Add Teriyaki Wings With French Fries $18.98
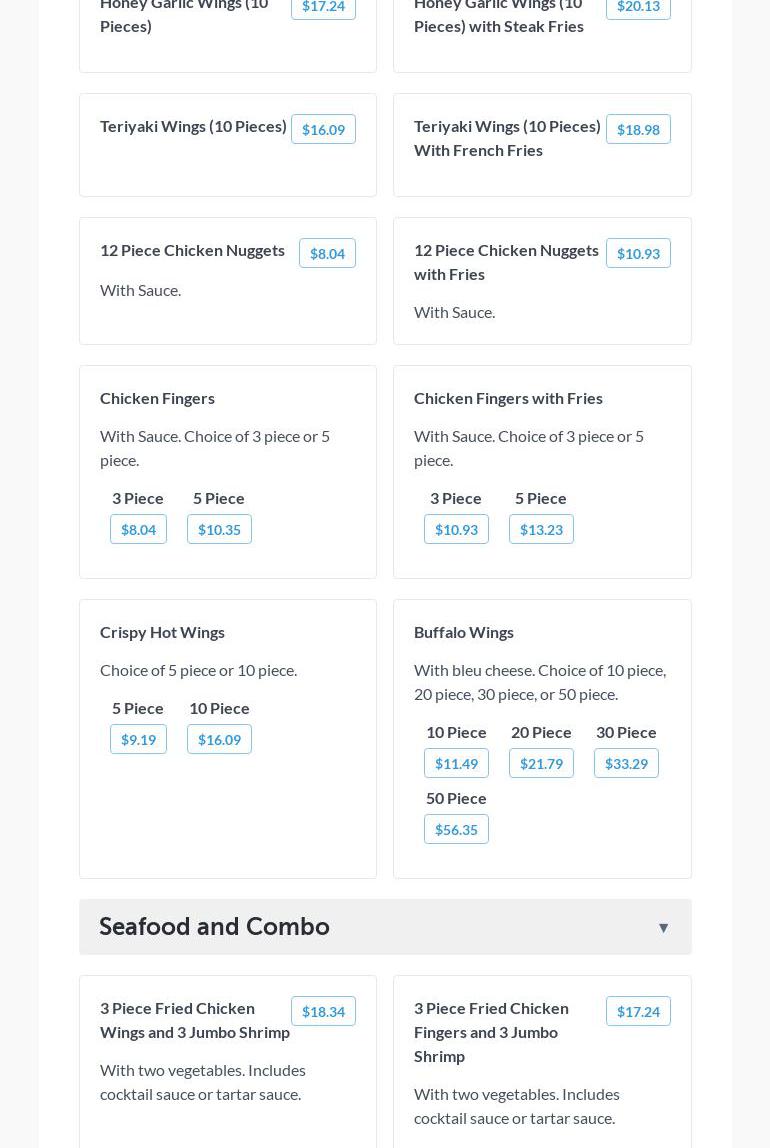This screenshot has height=1148, width=770. [x=638, y=129]
